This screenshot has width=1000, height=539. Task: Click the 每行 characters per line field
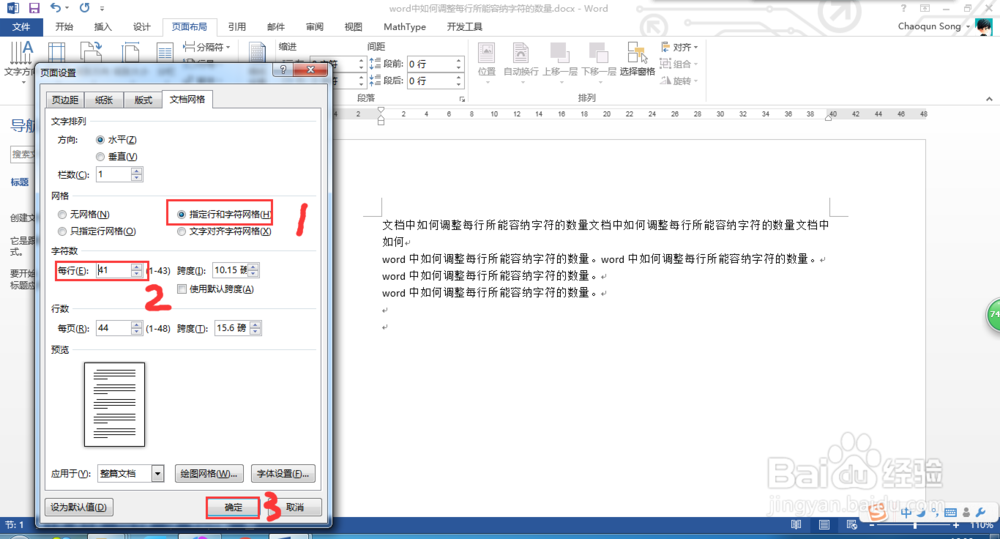point(119,270)
